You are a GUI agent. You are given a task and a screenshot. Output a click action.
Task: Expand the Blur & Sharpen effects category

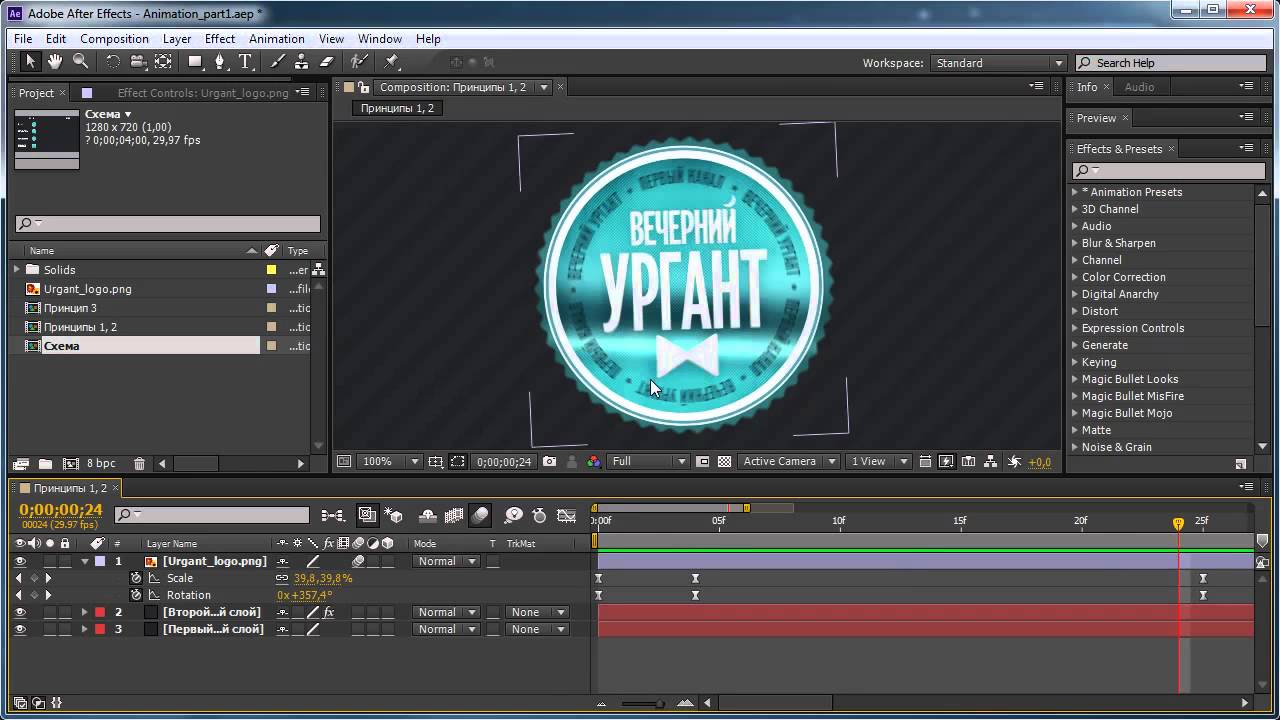click(x=1075, y=243)
